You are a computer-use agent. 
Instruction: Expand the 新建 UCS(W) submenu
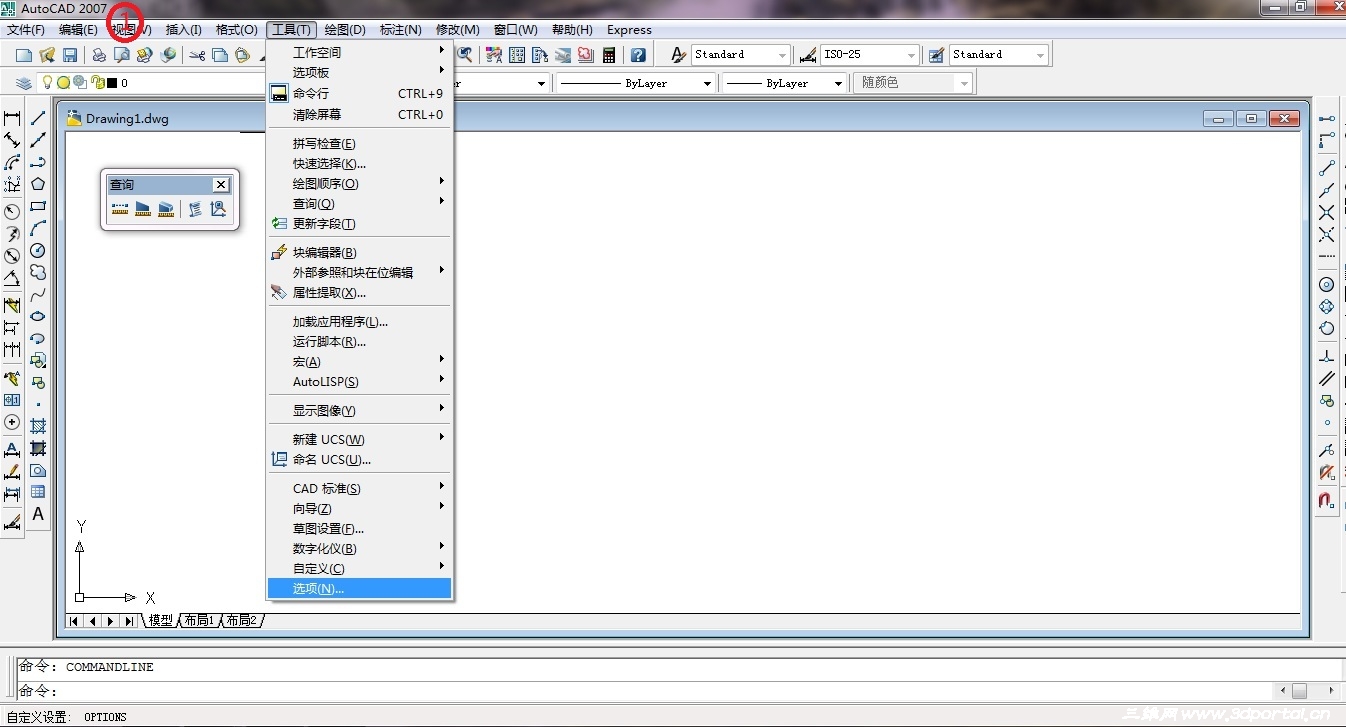click(x=360, y=440)
